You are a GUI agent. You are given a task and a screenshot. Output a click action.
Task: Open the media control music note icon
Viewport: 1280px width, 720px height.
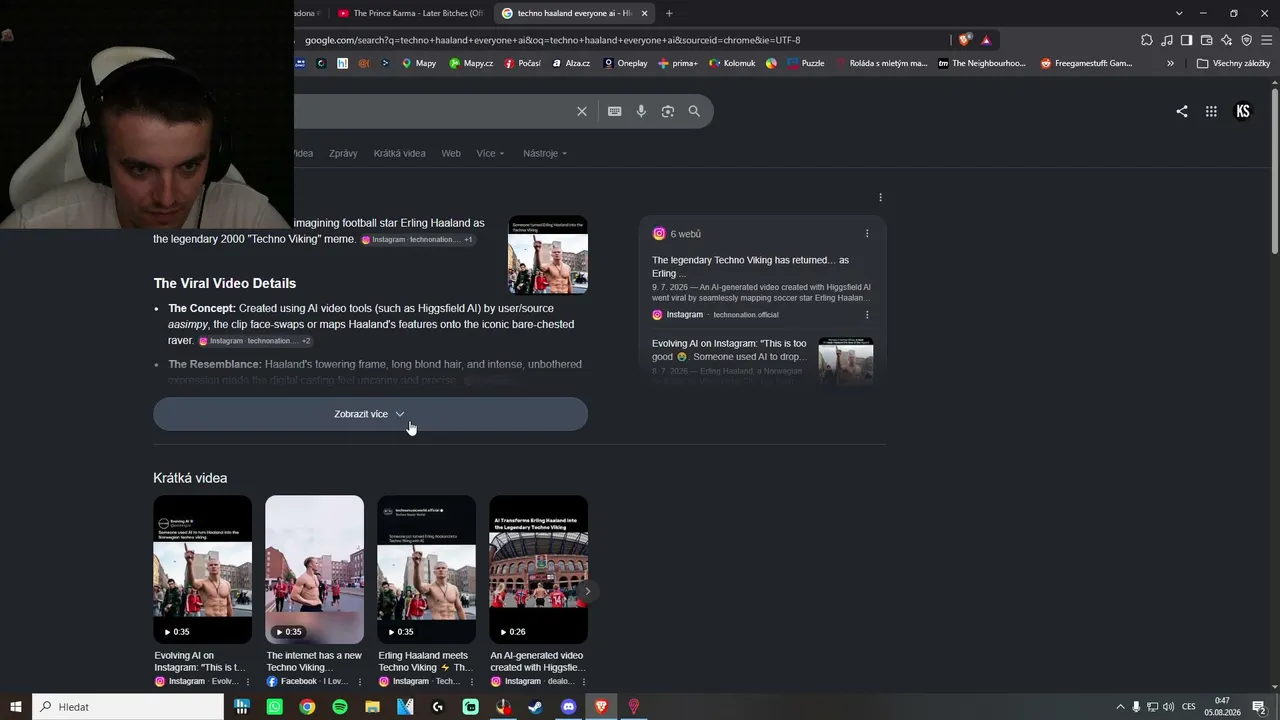point(1167,40)
